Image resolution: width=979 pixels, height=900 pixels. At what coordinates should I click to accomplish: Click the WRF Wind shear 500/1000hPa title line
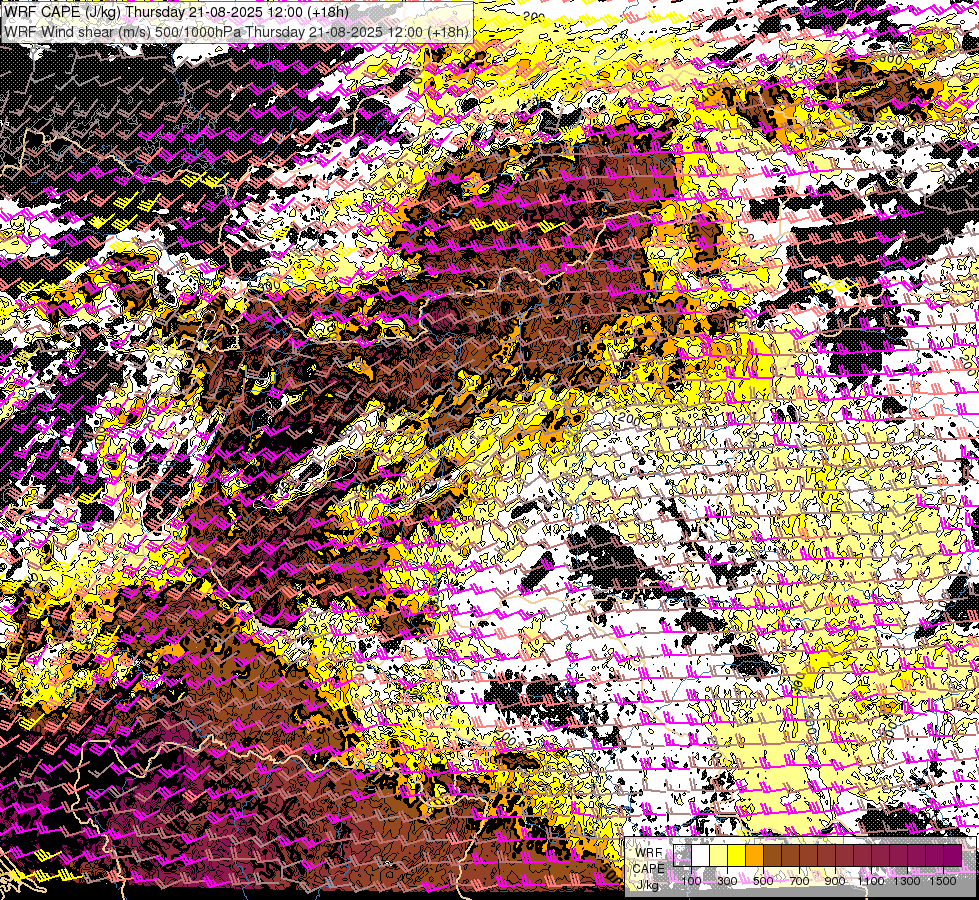(x=236, y=32)
